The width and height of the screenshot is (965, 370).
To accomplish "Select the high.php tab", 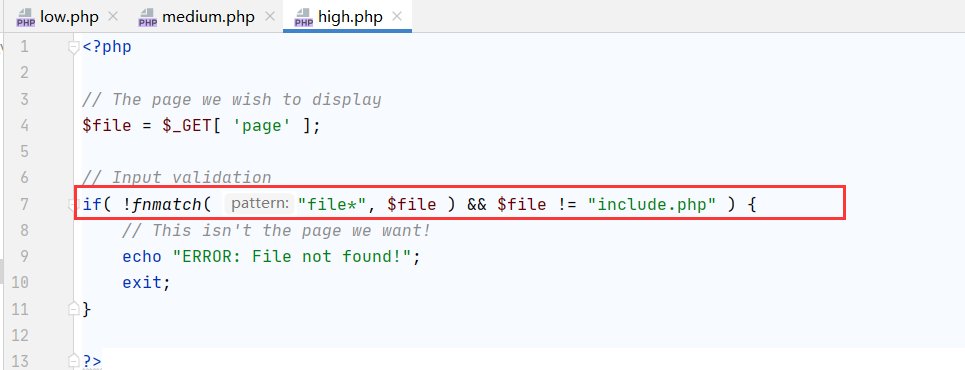I will tap(350, 17).
